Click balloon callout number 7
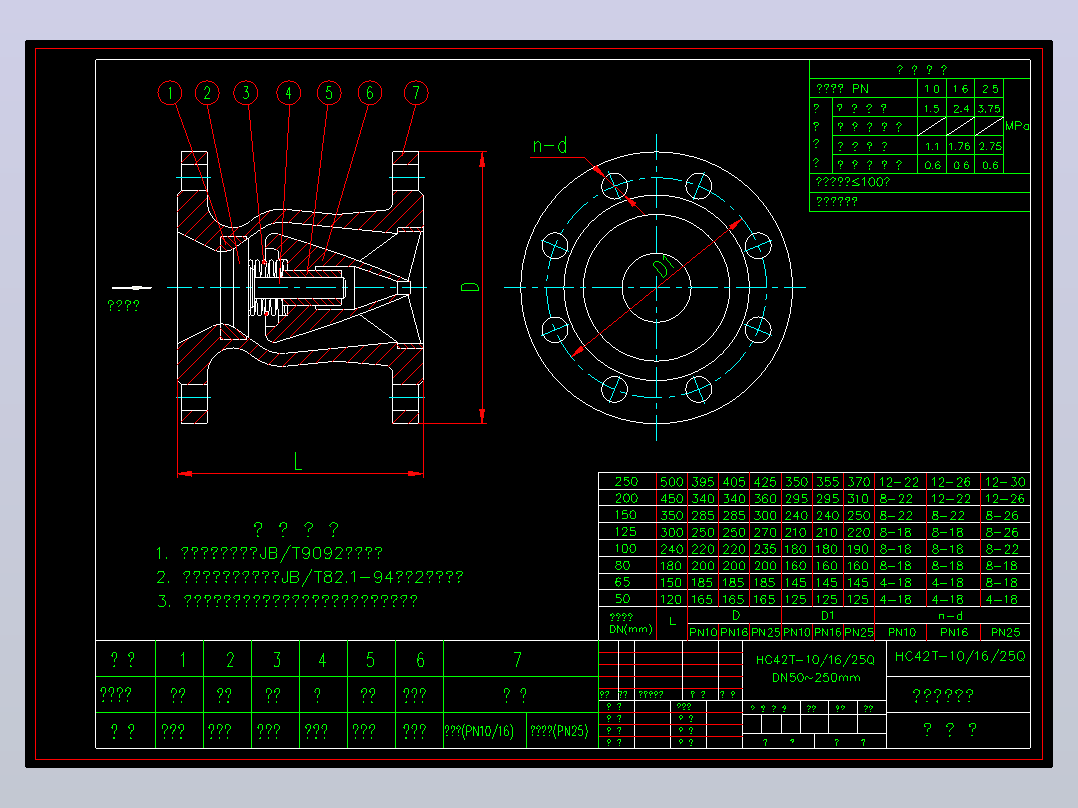This screenshot has width=1078, height=808. pyautogui.click(x=416, y=93)
